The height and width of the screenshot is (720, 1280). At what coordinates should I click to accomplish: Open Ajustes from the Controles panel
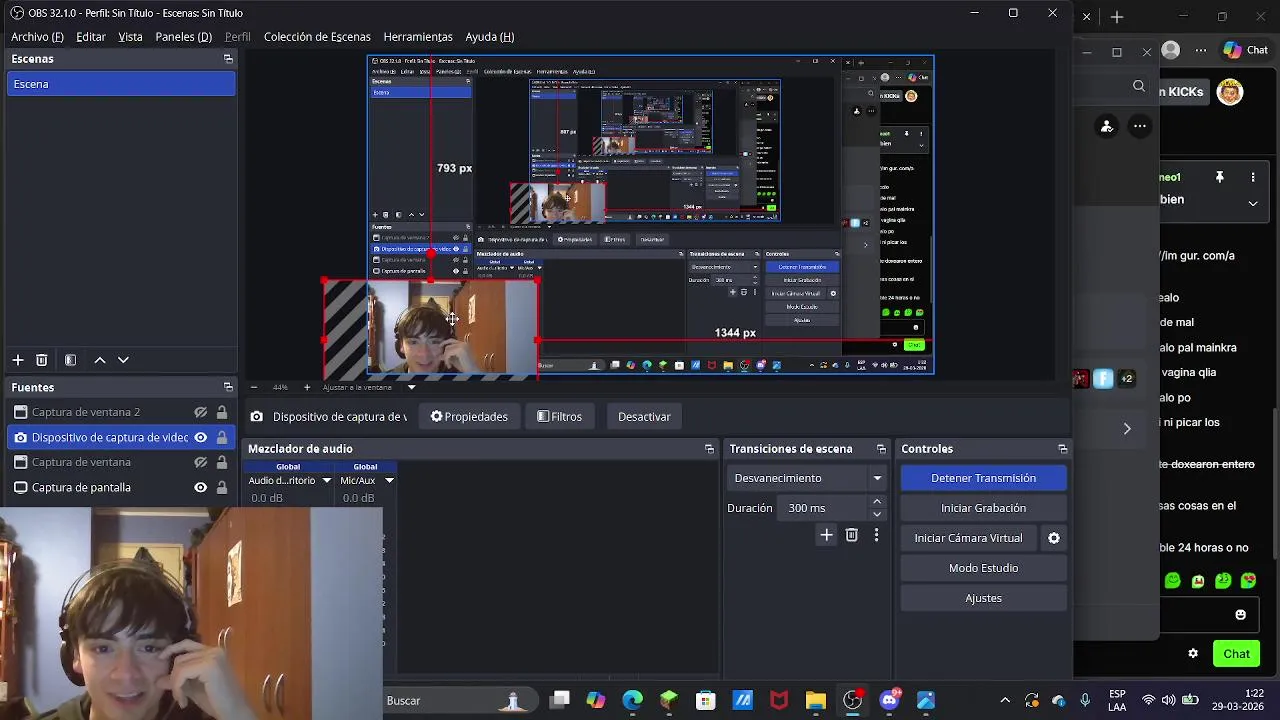tap(984, 598)
